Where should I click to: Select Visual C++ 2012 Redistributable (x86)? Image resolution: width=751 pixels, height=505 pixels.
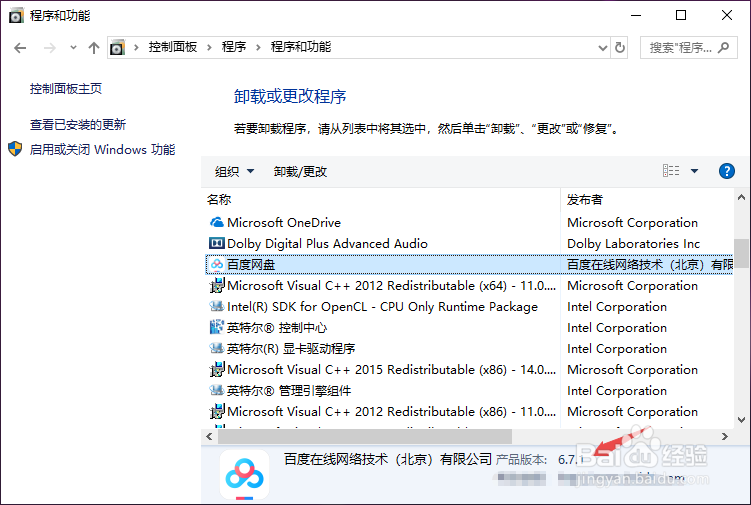[x=469, y=412]
